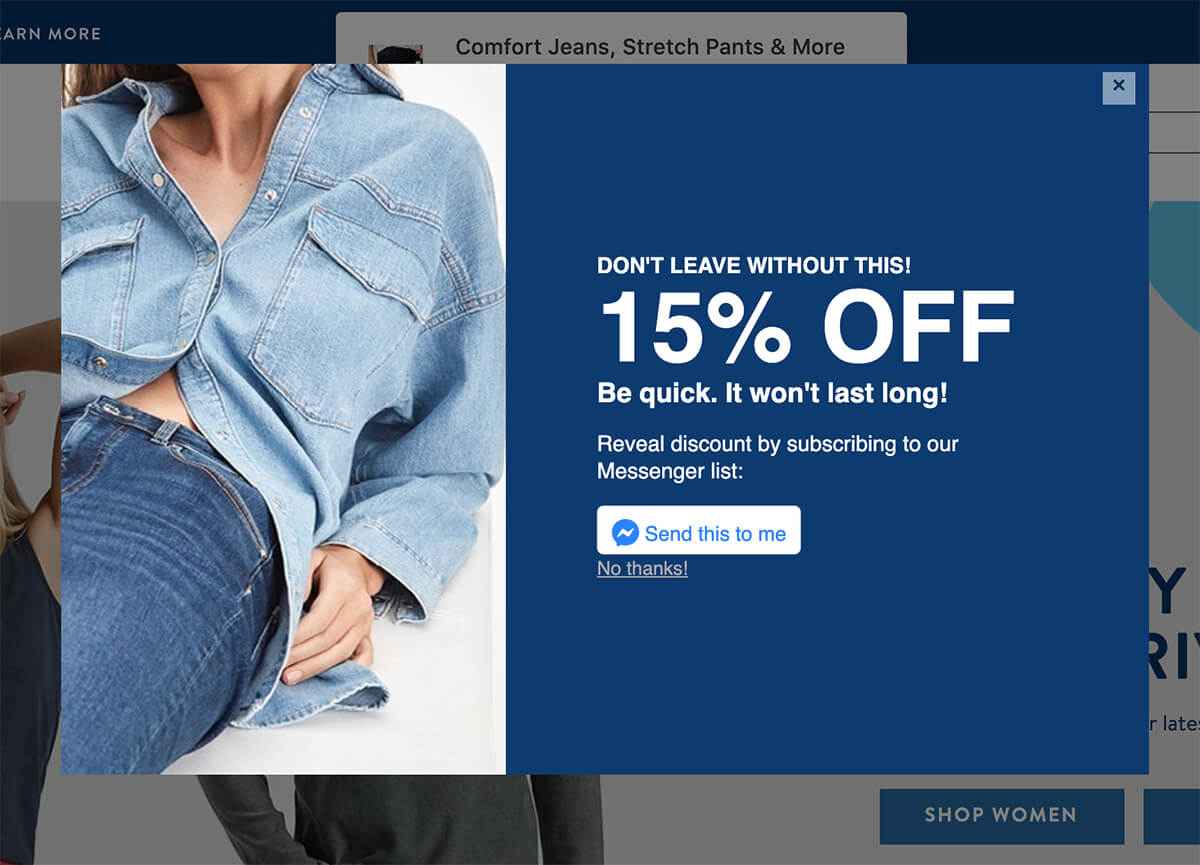Close the discount popup with the X

point(1118,87)
